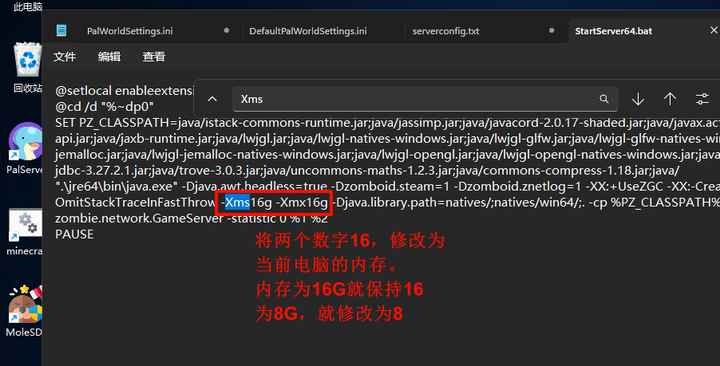Click the @cd /d "%~dp0" line
Viewport: 720px width, 366px height.
click(x=104, y=107)
